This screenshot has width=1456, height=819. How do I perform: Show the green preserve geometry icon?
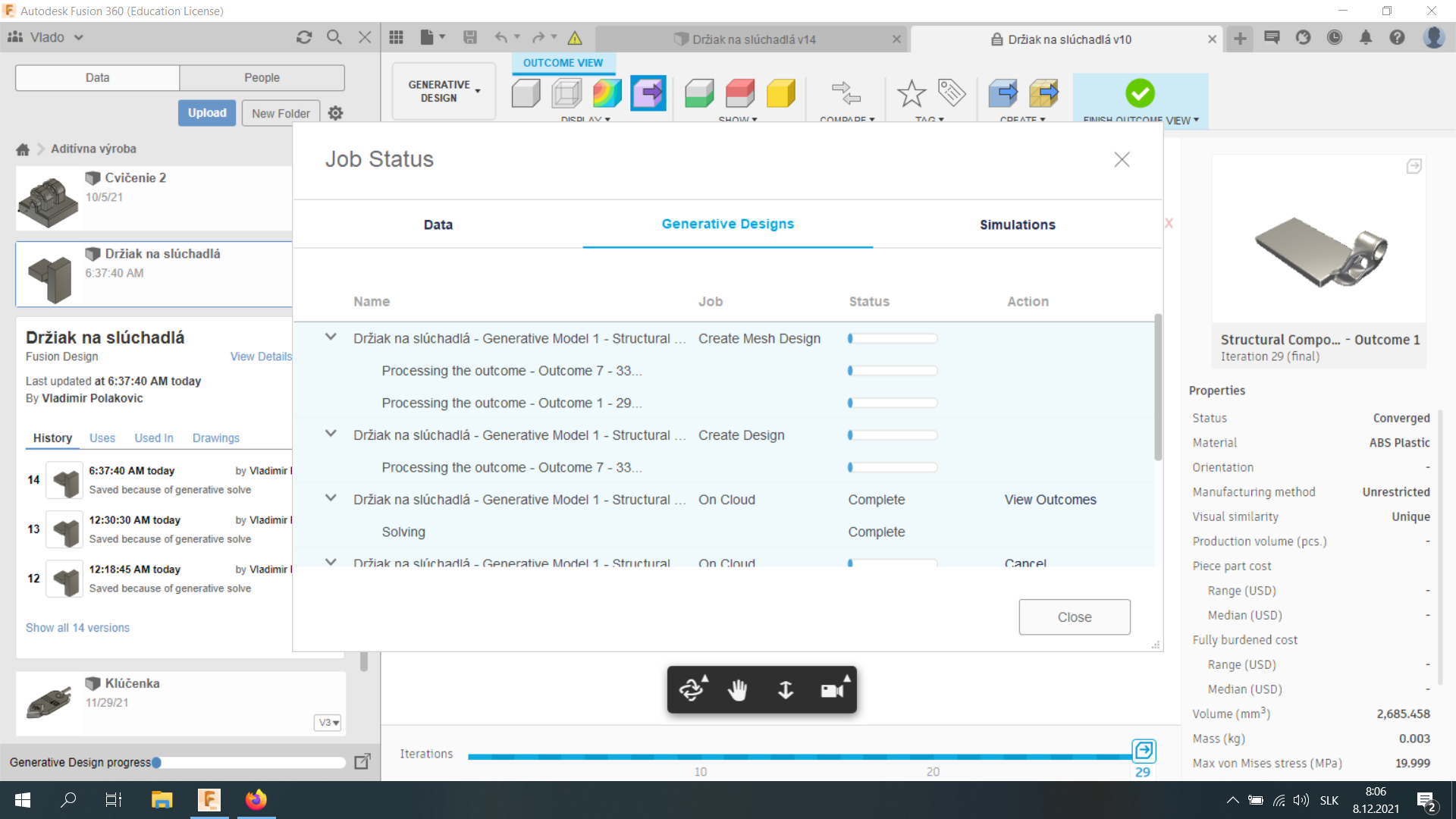tap(698, 93)
